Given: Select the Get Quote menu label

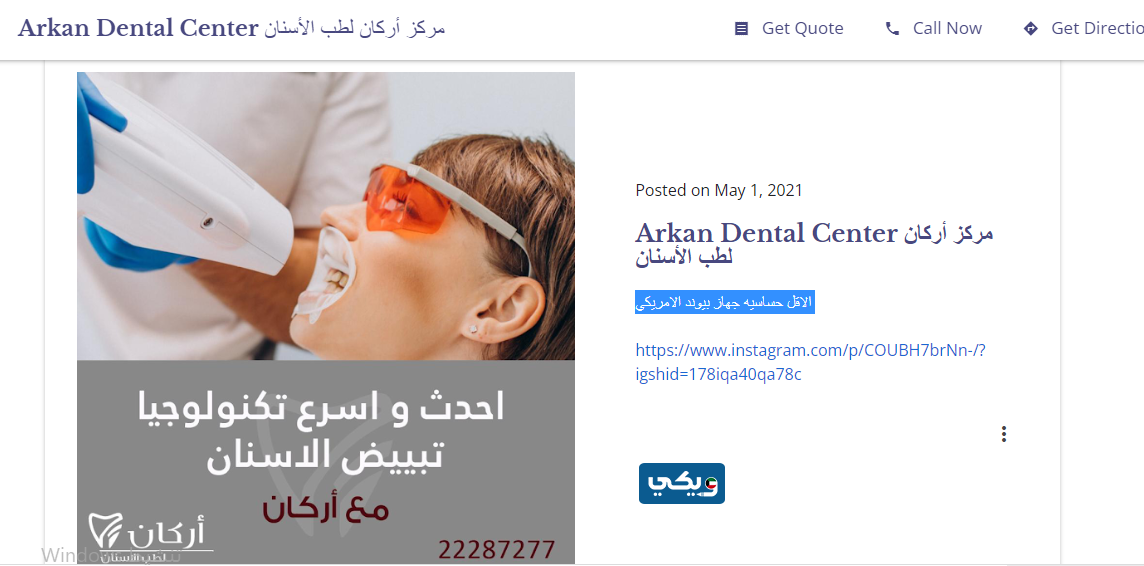Looking at the screenshot, I should click(803, 28).
